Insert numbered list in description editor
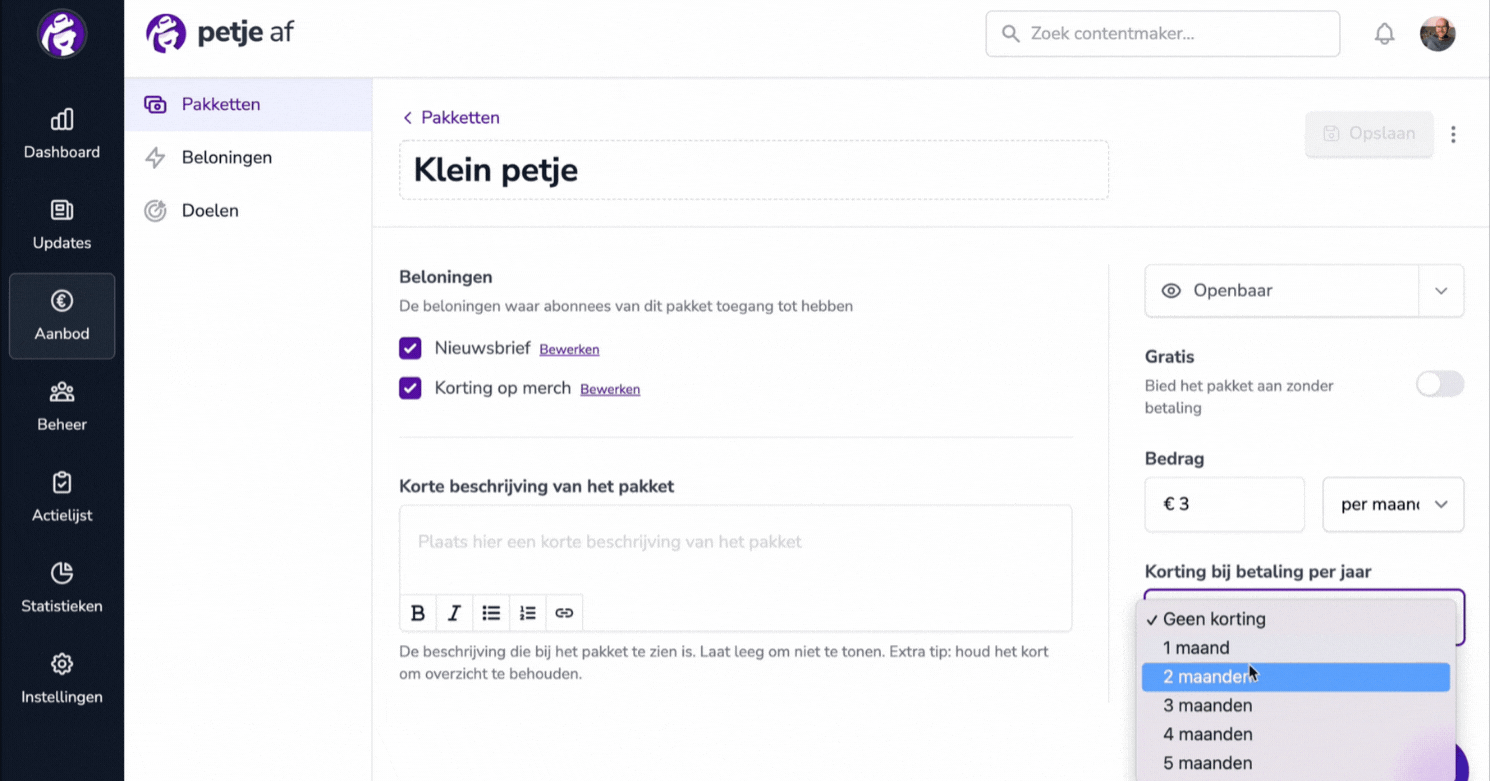Viewport: 1490px width, 782px height. pos(528,613)
